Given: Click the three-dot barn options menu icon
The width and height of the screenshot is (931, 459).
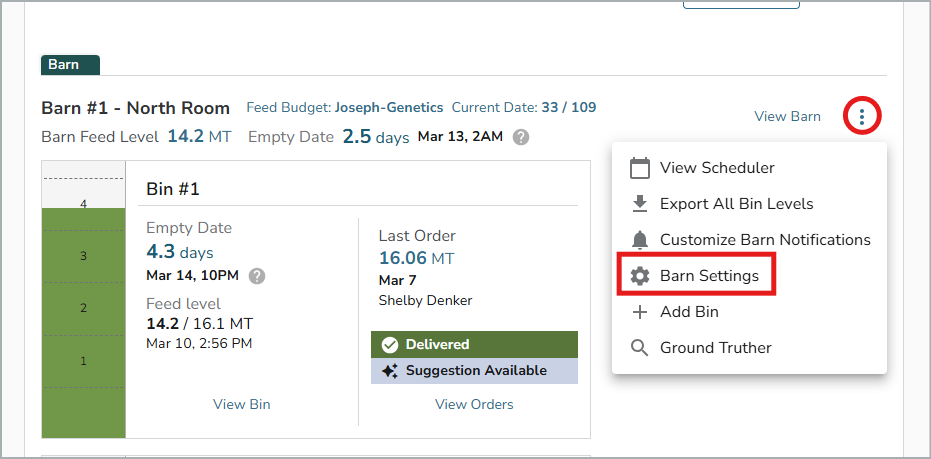Looking at the screenshot, I should tap(862, 117).
